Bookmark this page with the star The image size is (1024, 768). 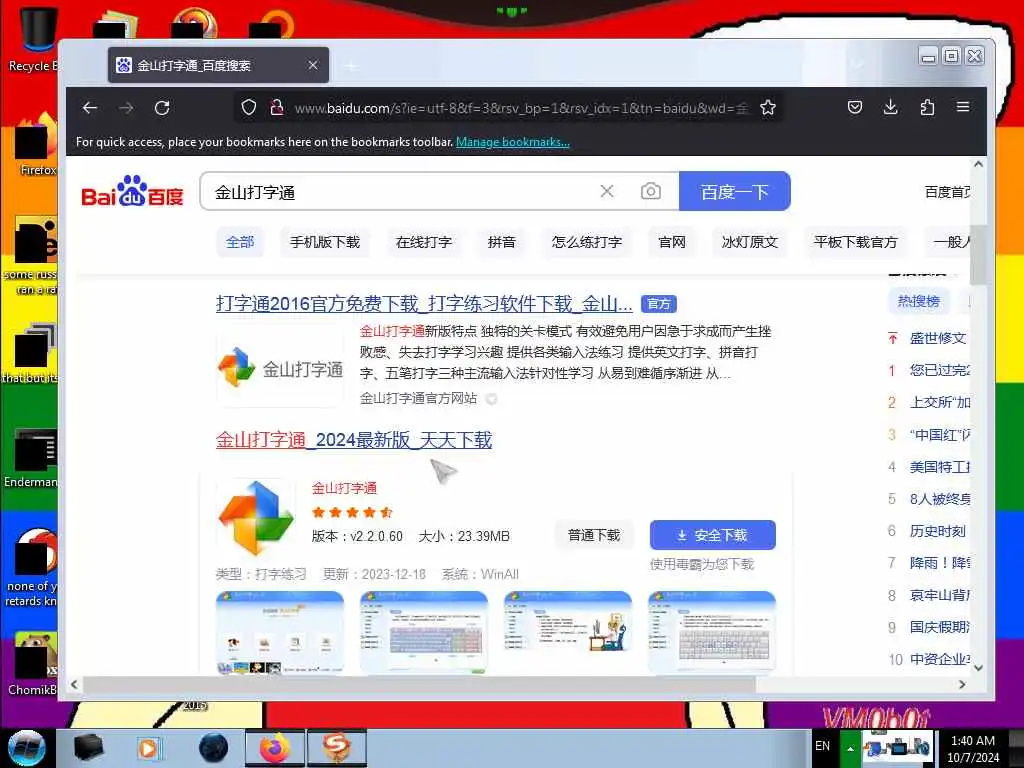(768, 108)
